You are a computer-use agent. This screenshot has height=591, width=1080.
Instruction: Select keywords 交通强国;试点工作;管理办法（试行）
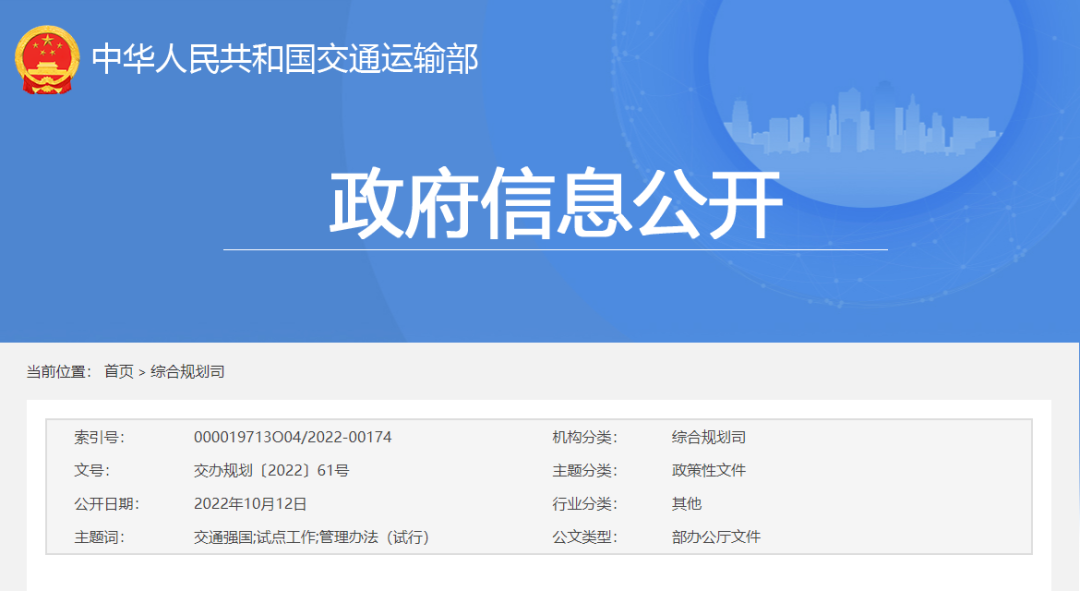click(311, 537)
